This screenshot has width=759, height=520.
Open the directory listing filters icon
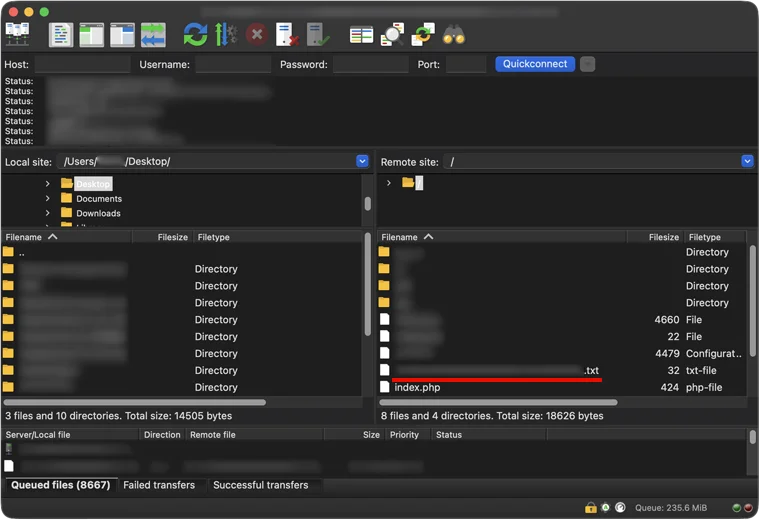pyautogui.click(x=362, y=35)
